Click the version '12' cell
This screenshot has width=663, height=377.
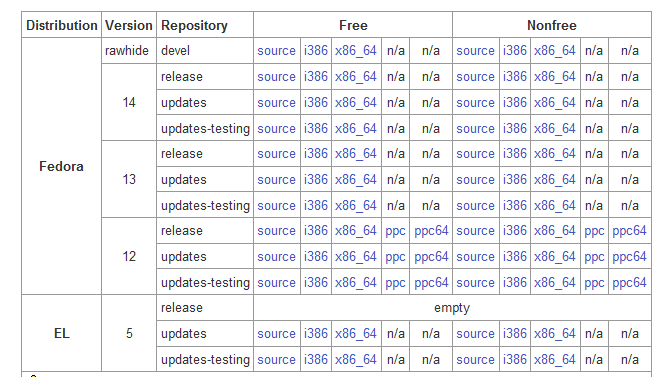[129, 257]
